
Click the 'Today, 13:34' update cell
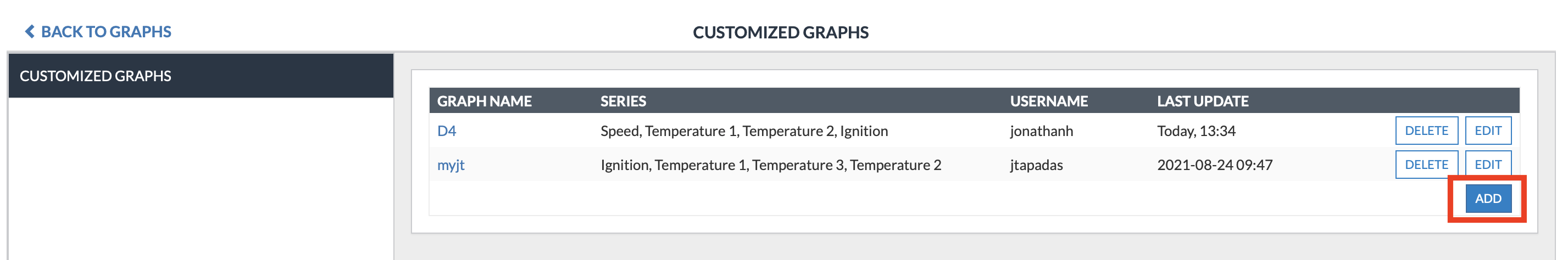coord(1196,131)
